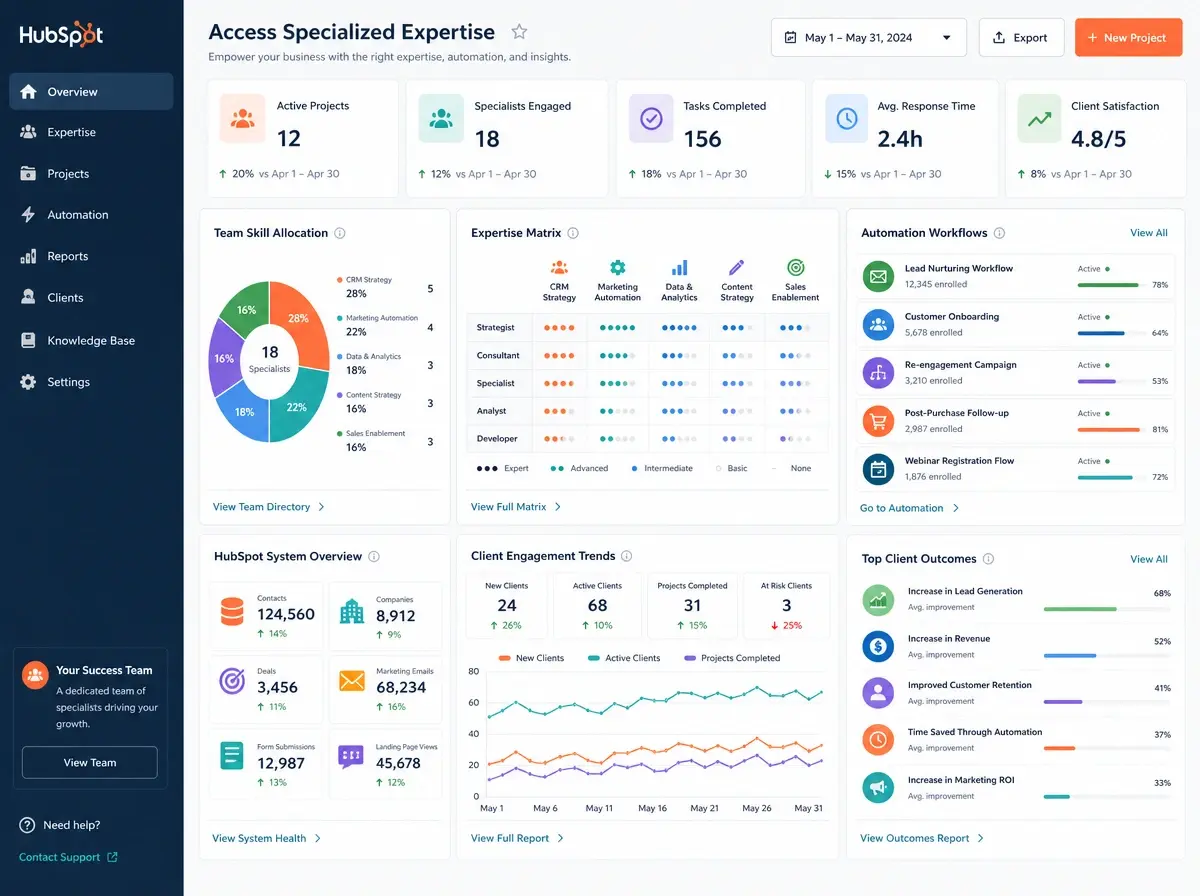Viewport: 1200px width, 896px height.
Task: Click the favorite star next to page title
Action: [518, 32]
